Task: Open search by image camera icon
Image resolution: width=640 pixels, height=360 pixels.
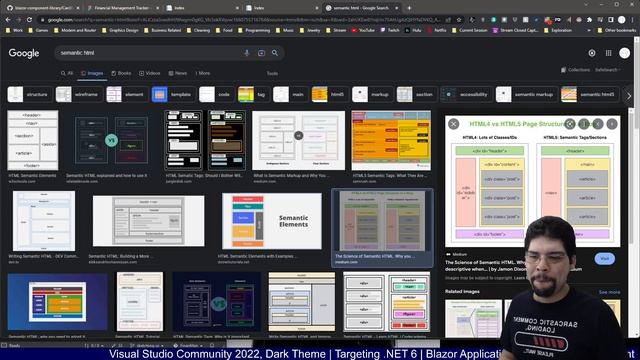Action: tap(261, 53)
